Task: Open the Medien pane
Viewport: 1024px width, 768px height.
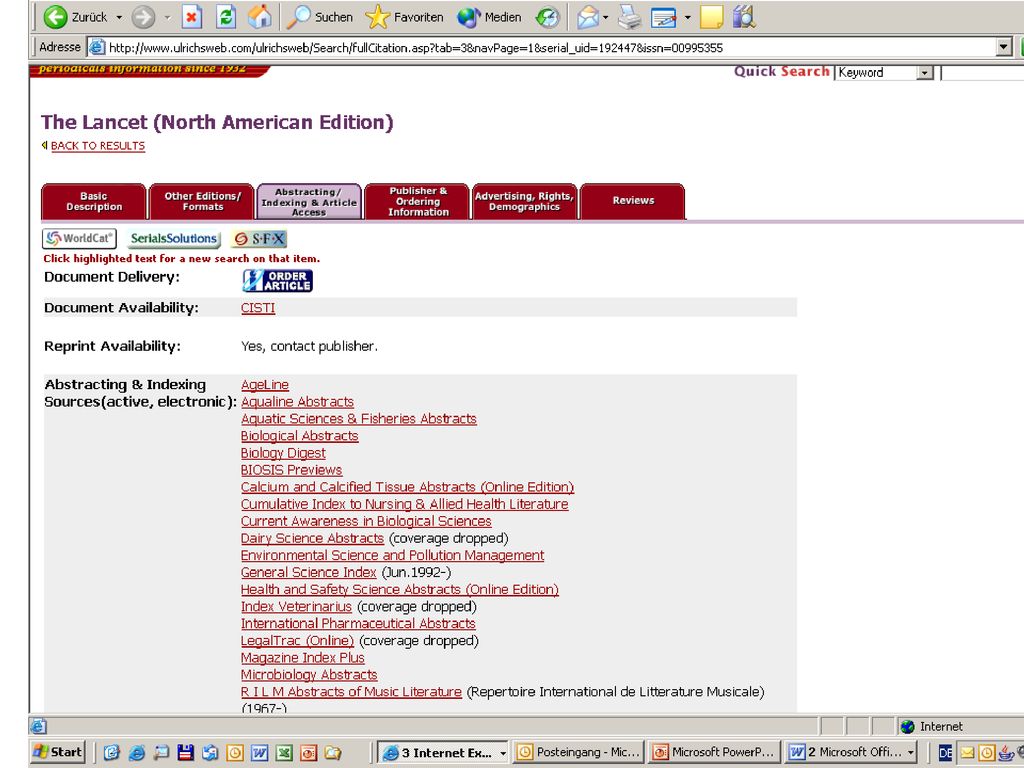Action: (x=489, y=17)
